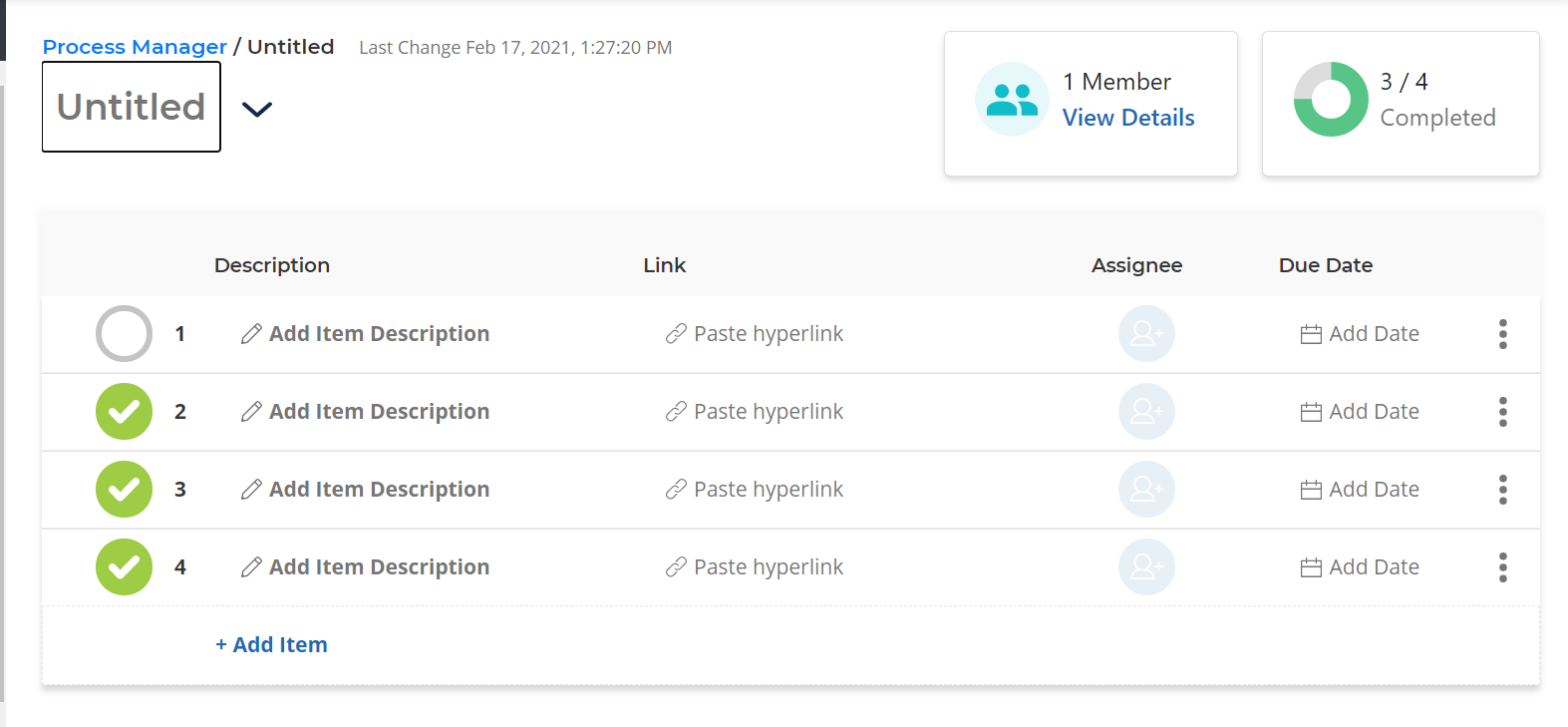The height and width of the screenshot is (727, 1568).
Task: Click the link icon in row 1
Action: pyautogui.click(x=676, y=334)
